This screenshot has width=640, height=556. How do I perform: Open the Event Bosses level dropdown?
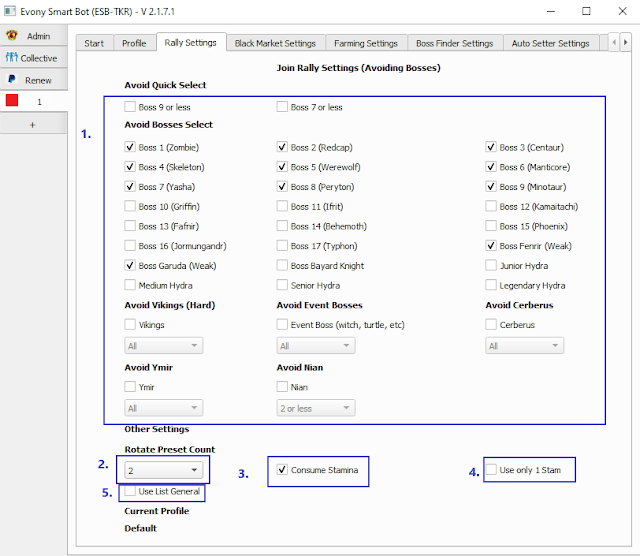(316, 346)
